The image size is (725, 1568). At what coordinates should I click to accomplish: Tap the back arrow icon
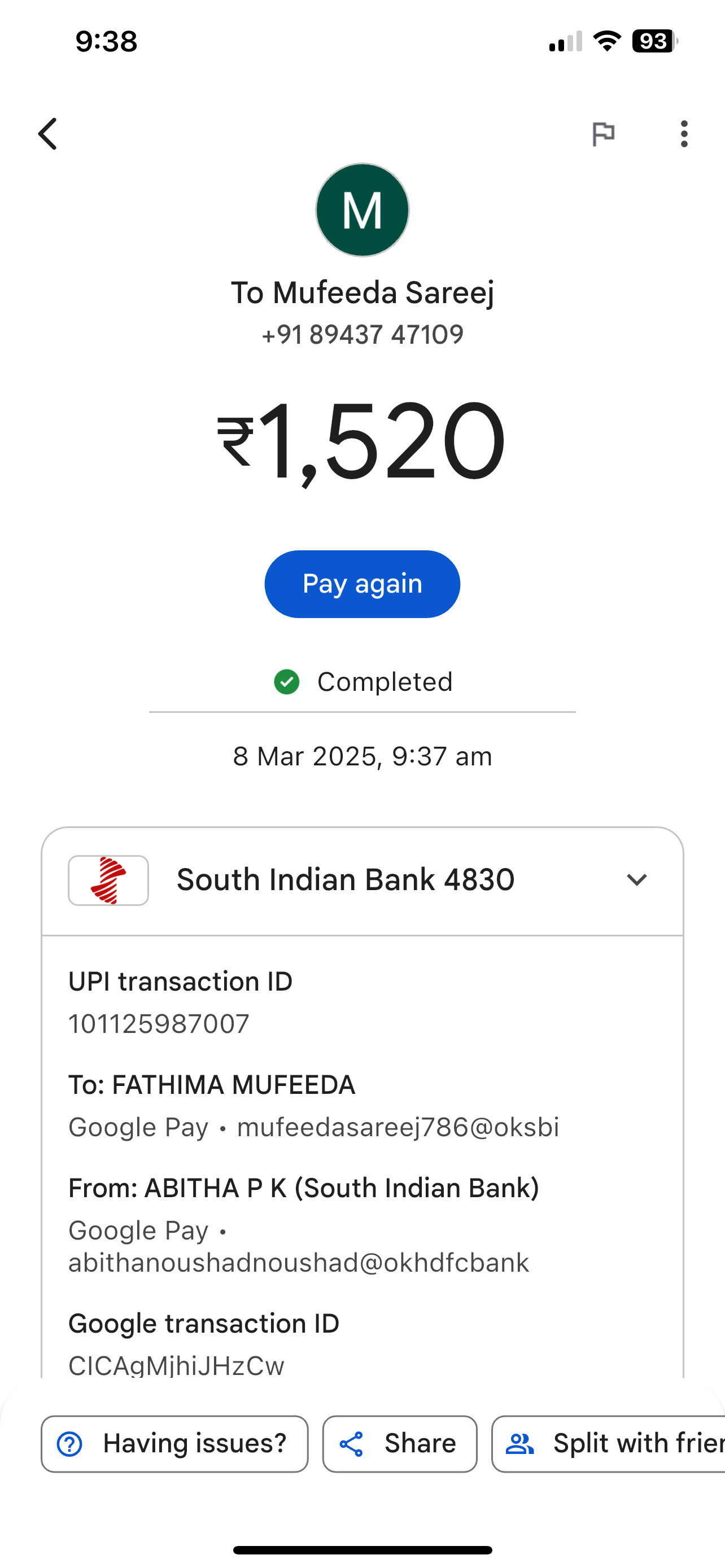(x=47, y=134)
